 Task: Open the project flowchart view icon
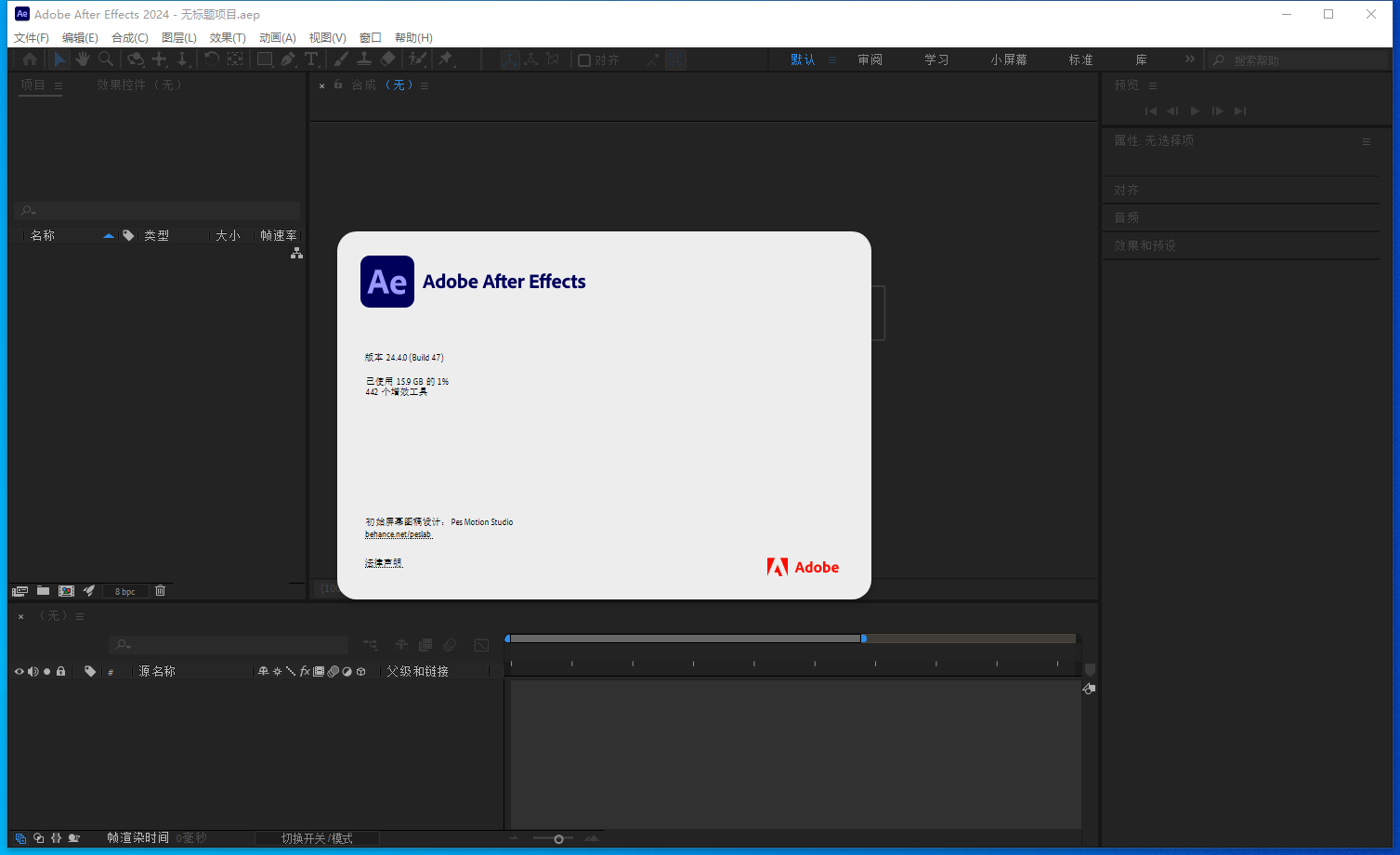(296, 253)
